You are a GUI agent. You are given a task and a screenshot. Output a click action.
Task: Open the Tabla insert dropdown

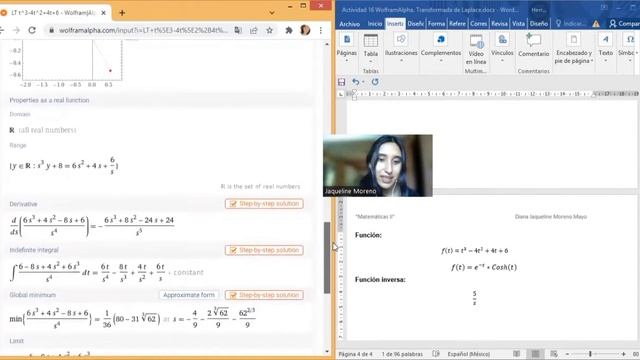click(371, 49)
